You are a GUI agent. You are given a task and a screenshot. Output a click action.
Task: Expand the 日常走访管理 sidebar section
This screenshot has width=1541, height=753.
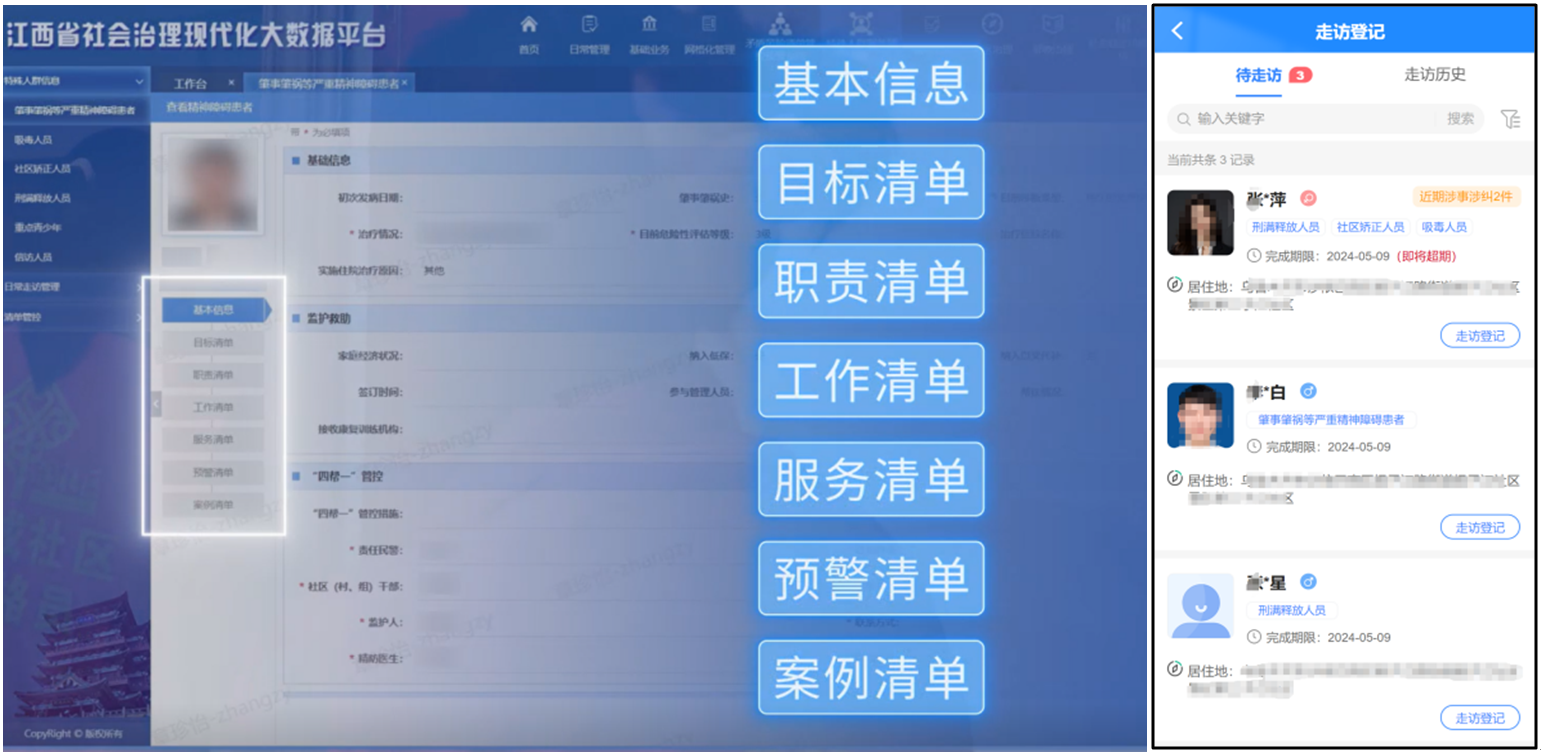coord(139,287)
